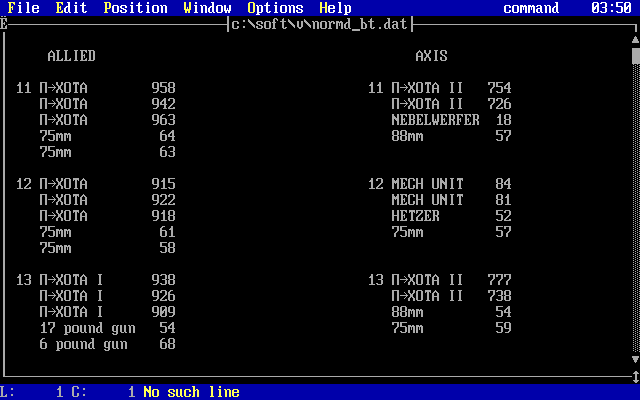640x400 pixels.
Task: Click the value 59
Action: pyautogui.click(x=503, y=328)
